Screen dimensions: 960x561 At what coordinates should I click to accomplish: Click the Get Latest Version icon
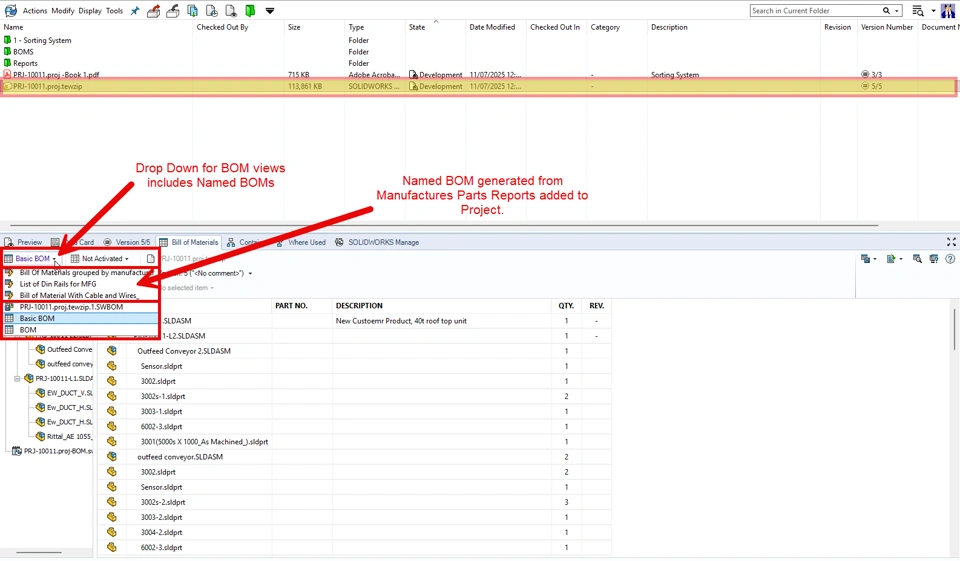click(192, 10)
